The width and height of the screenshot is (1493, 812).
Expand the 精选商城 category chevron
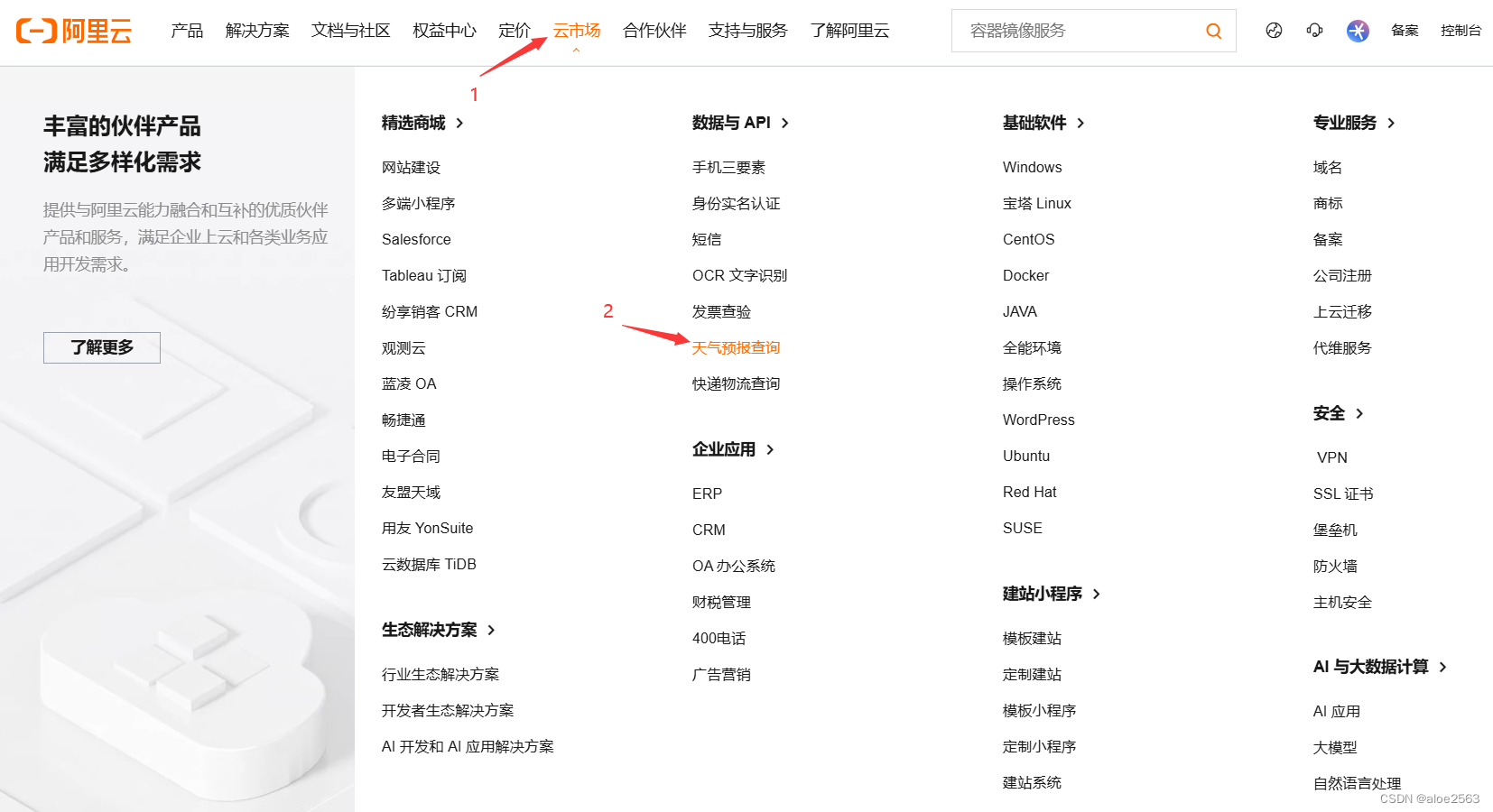(459, 123)
